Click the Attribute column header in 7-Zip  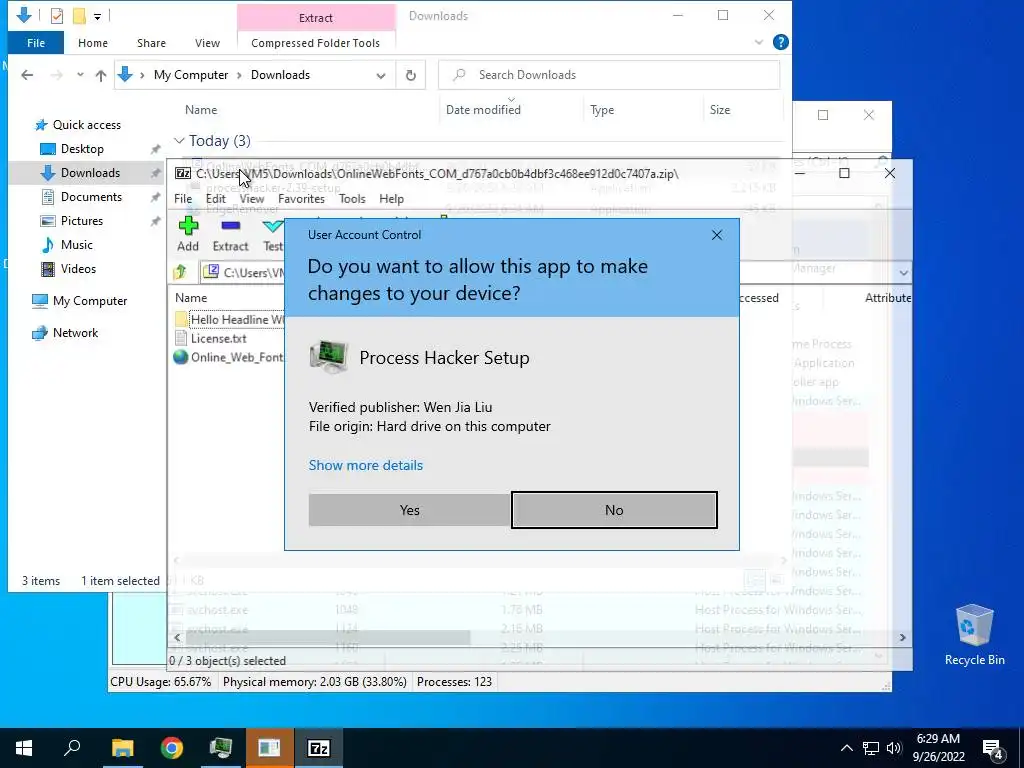click(x=887, y=298)
